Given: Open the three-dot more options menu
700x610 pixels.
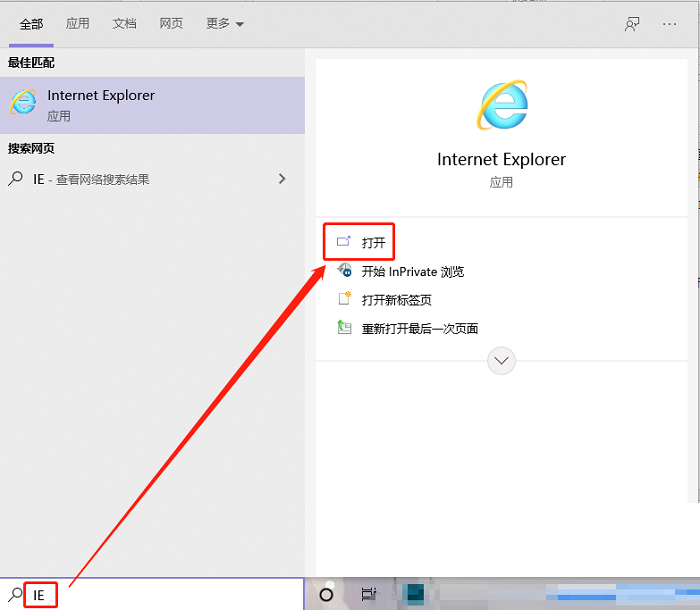Looking at the screenshot, I should click(670, 24).
